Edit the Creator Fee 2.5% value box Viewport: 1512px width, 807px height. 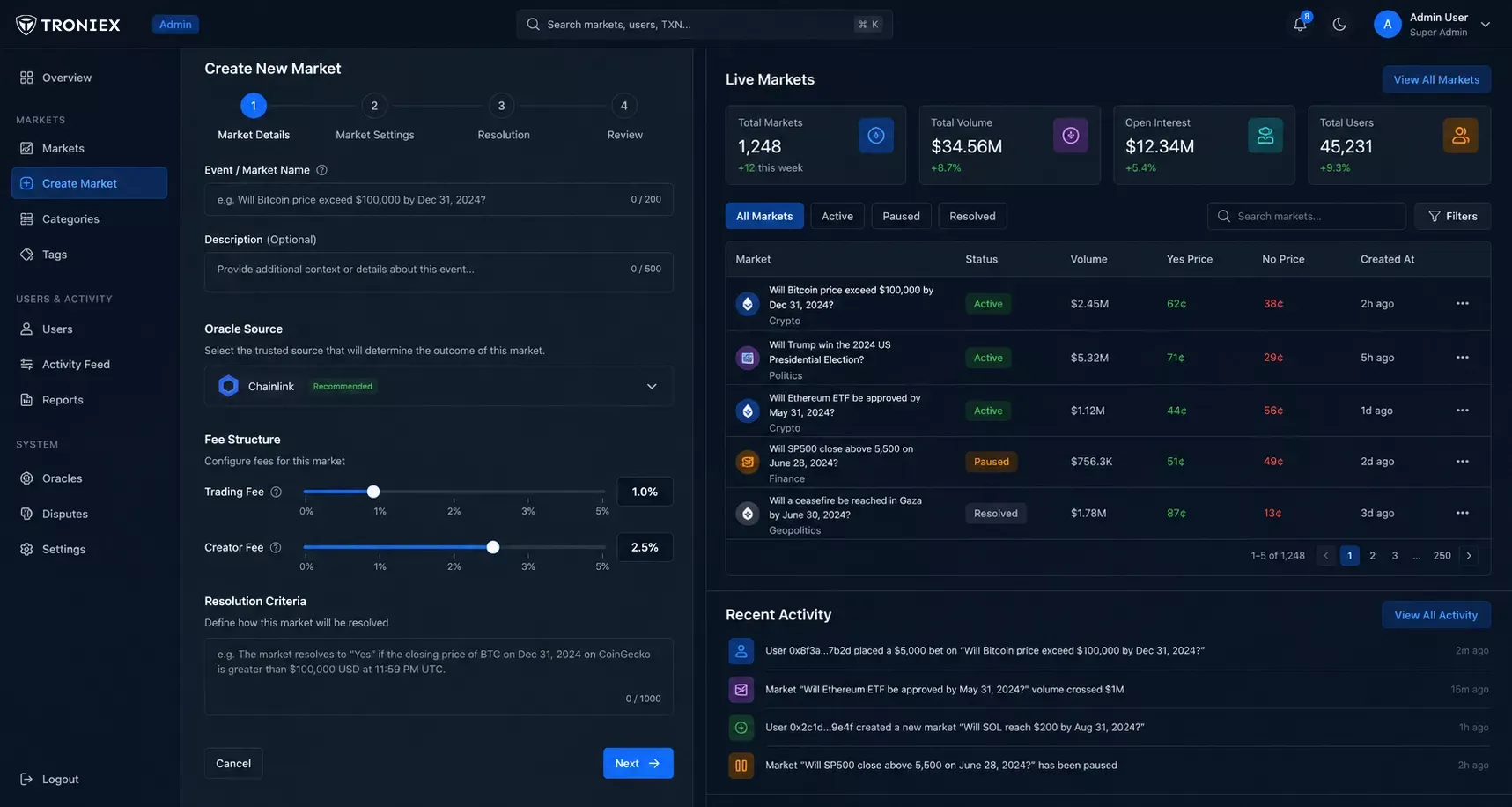pyautogui.click(x=645, y=547)
